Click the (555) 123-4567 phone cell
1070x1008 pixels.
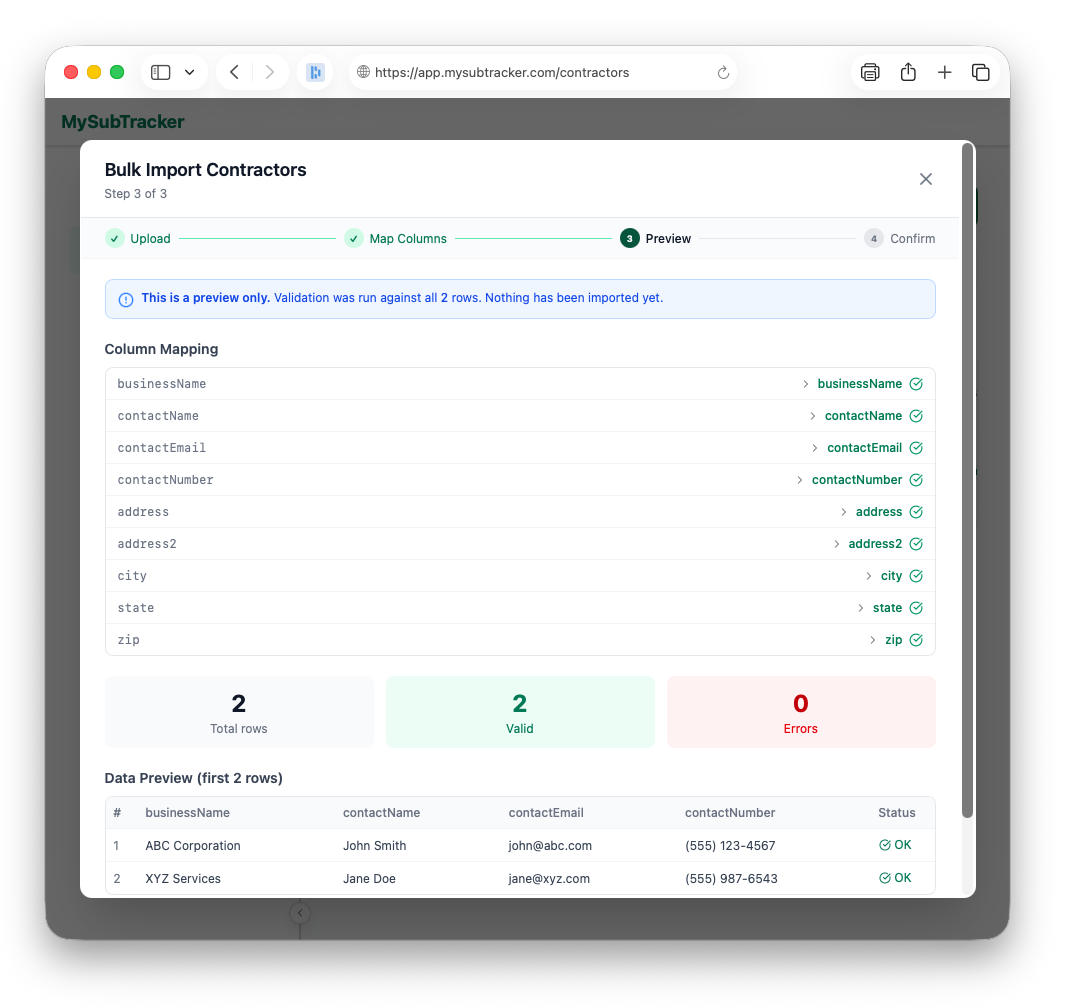coord(730,846)
